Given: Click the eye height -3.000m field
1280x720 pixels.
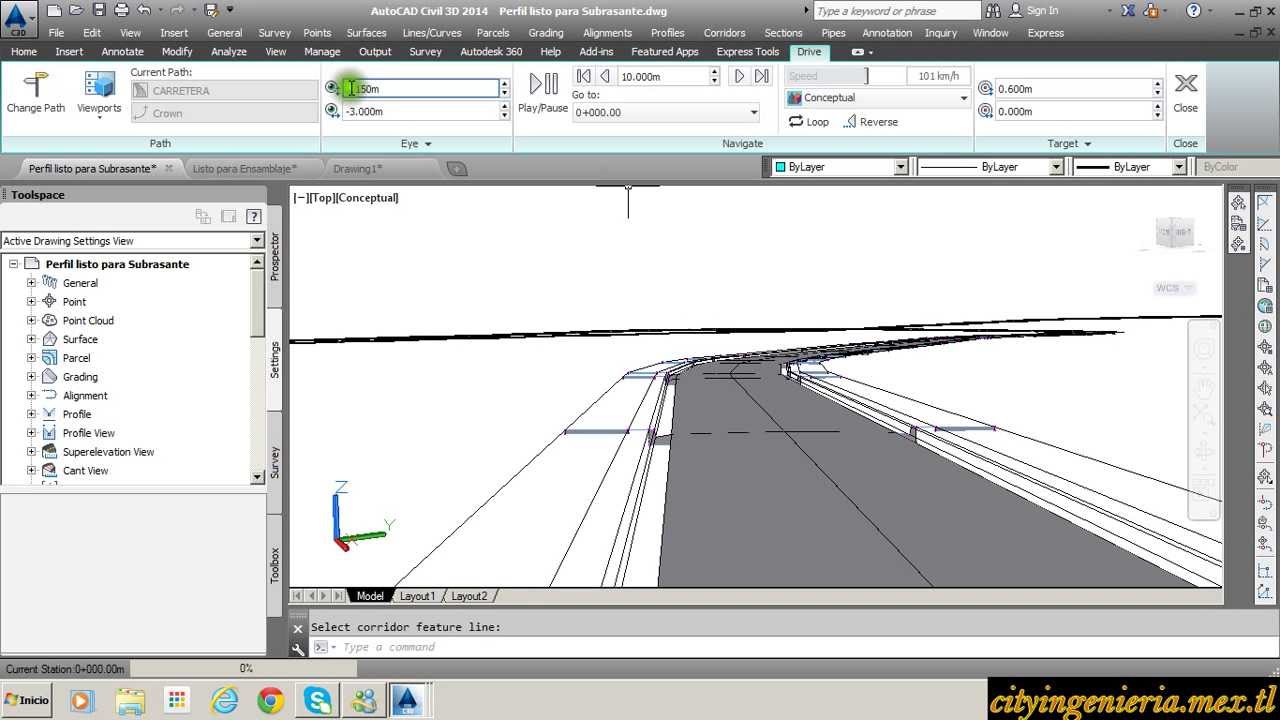Looking at the screenshot, I should coord(420,112).
